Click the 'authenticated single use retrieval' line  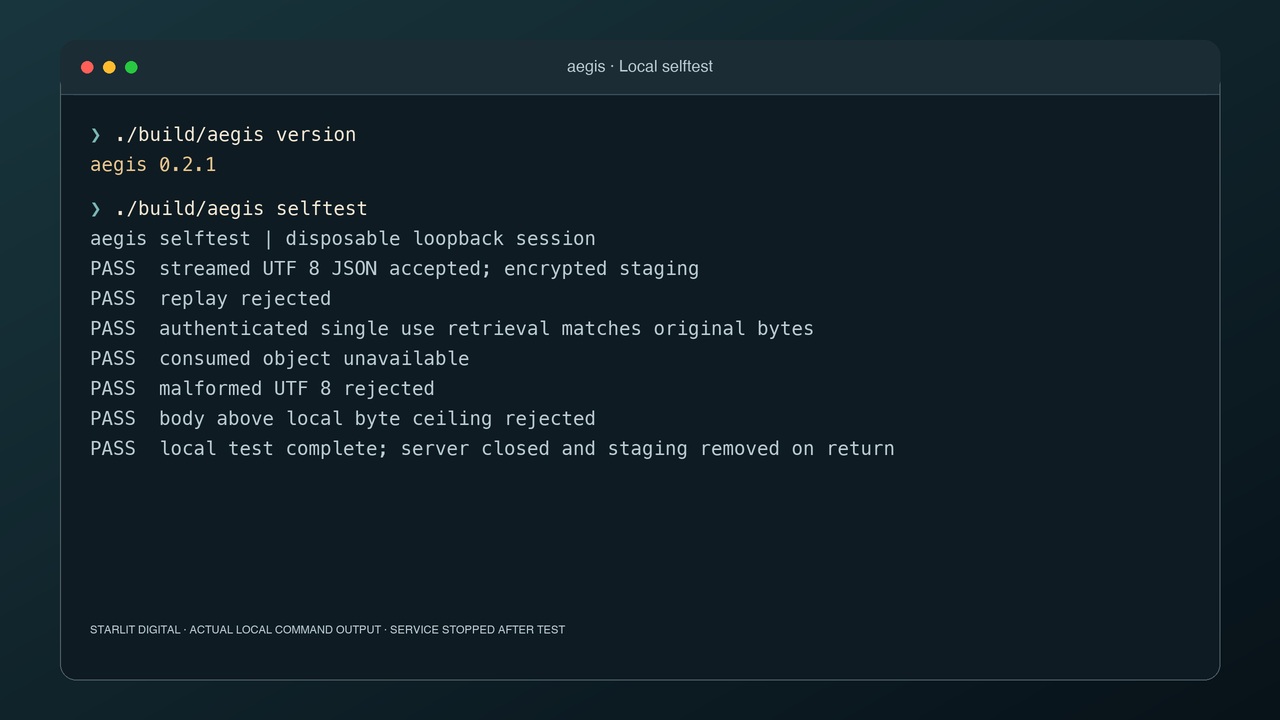click(452, 328)
